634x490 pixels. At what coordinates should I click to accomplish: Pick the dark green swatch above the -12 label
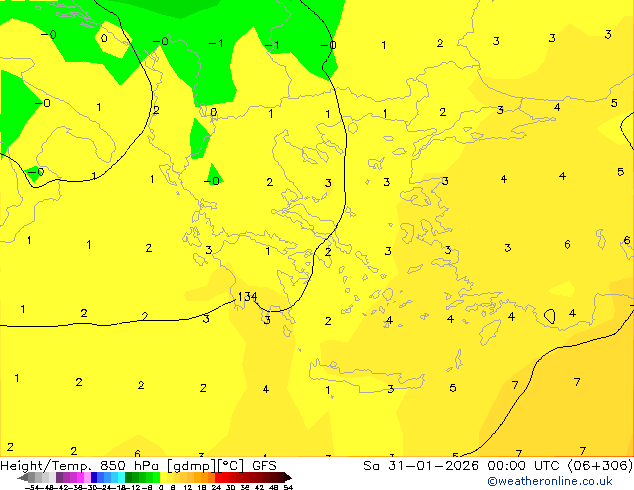pos(129,477)
